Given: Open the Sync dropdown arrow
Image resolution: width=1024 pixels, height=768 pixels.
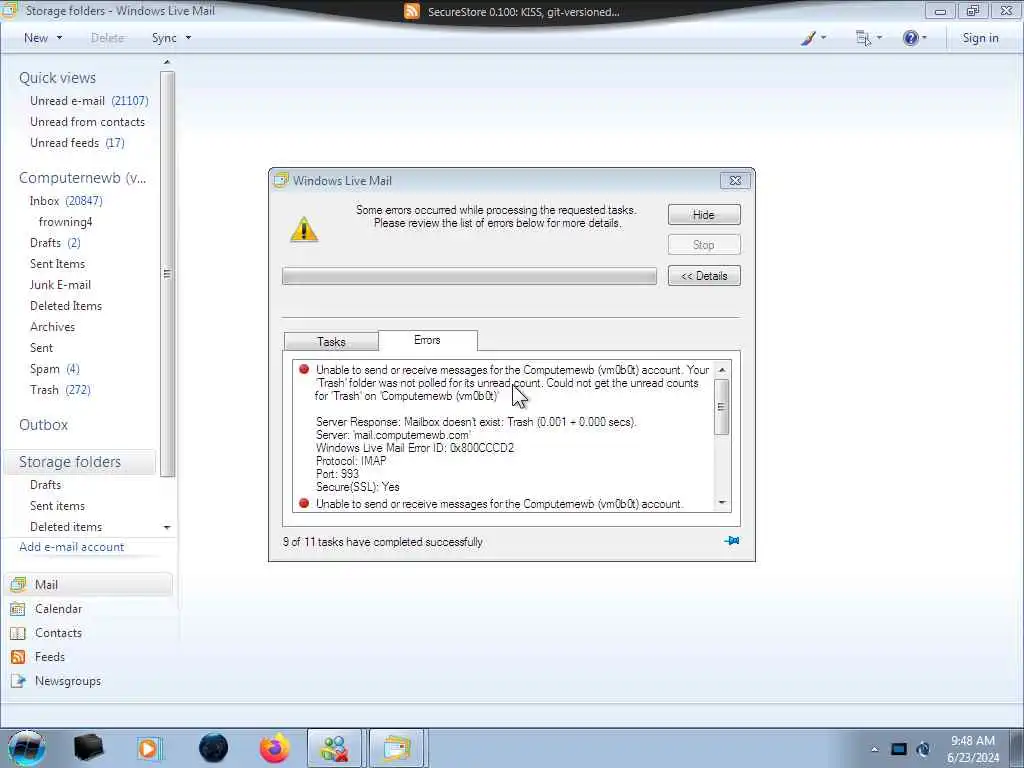Looking at the screenshot, I should (188, 38).
